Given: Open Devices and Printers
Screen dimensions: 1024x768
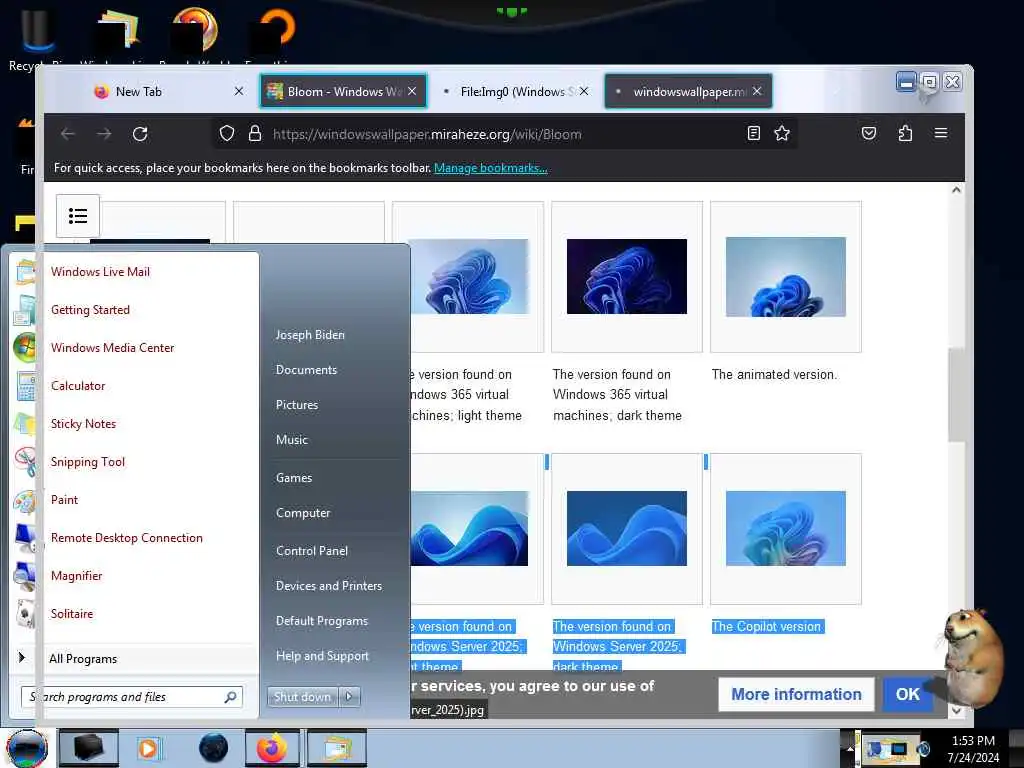Looking at the screenshot, I should (x=328, y=586).
